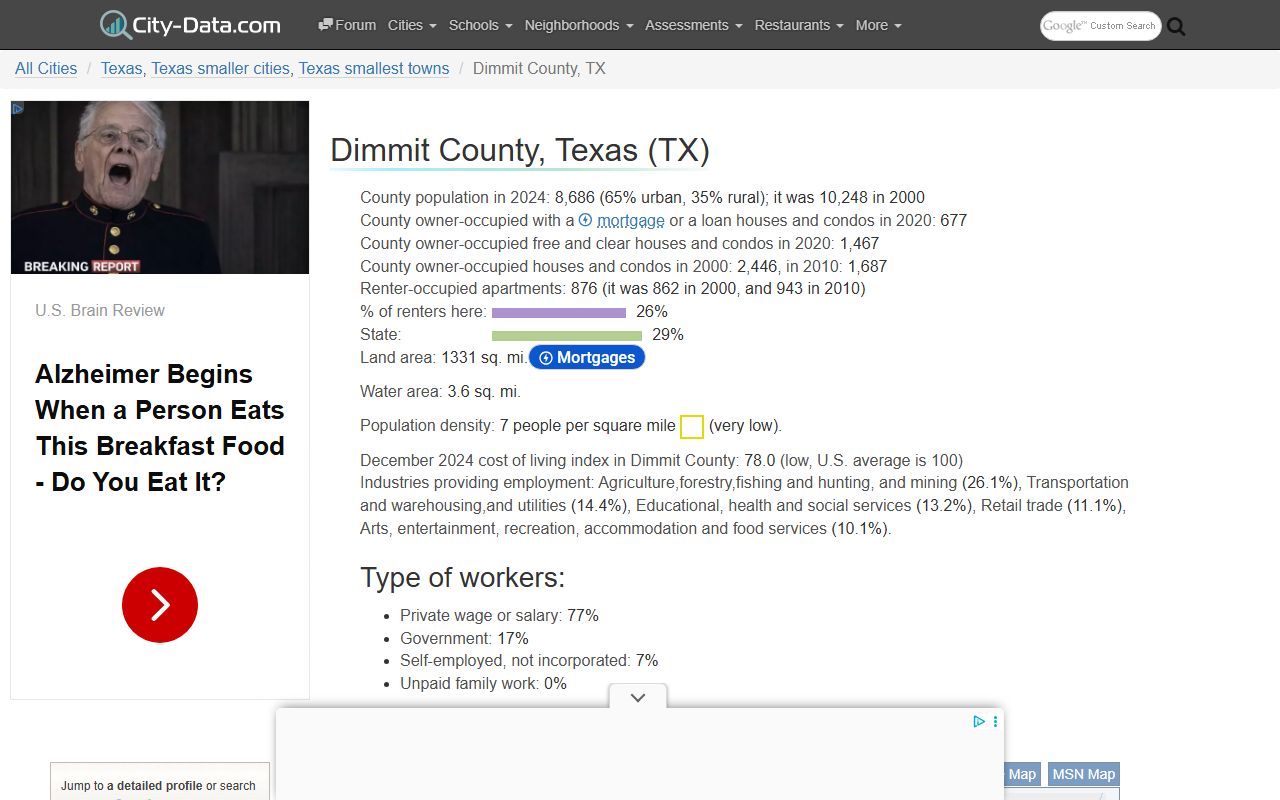Viewport: 1280px width, 800px height.
Task: Open Texas smaller cities breadcrumb link
Action: (x=220, y=68)
